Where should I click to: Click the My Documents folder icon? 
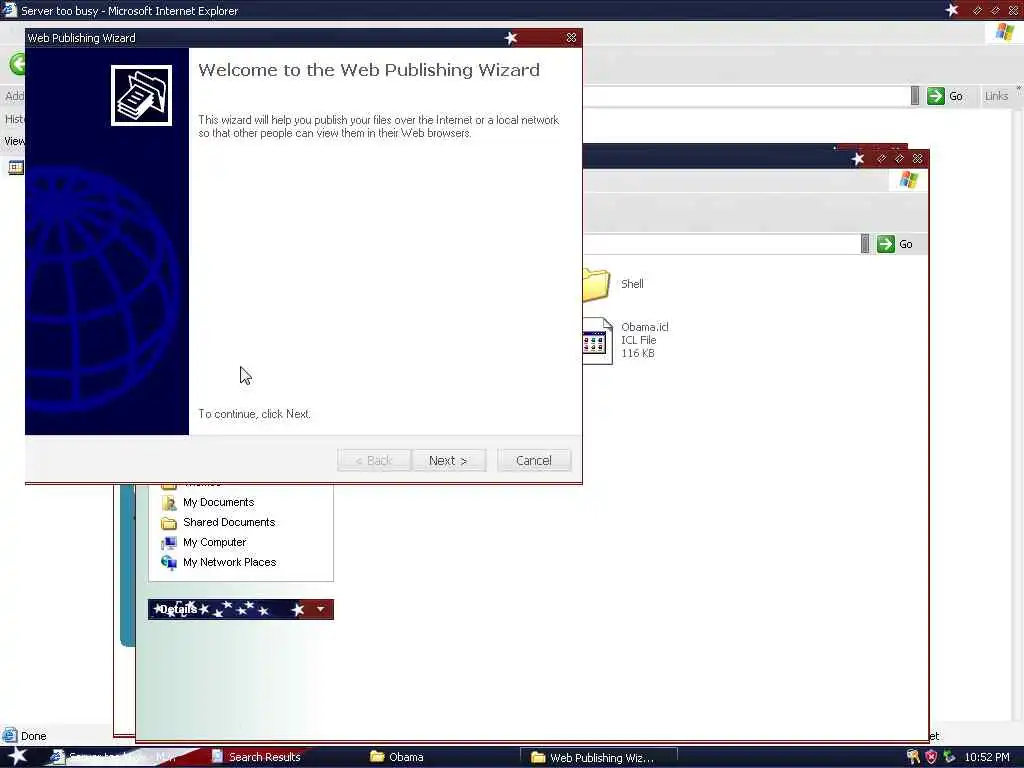tap(169, 502)
